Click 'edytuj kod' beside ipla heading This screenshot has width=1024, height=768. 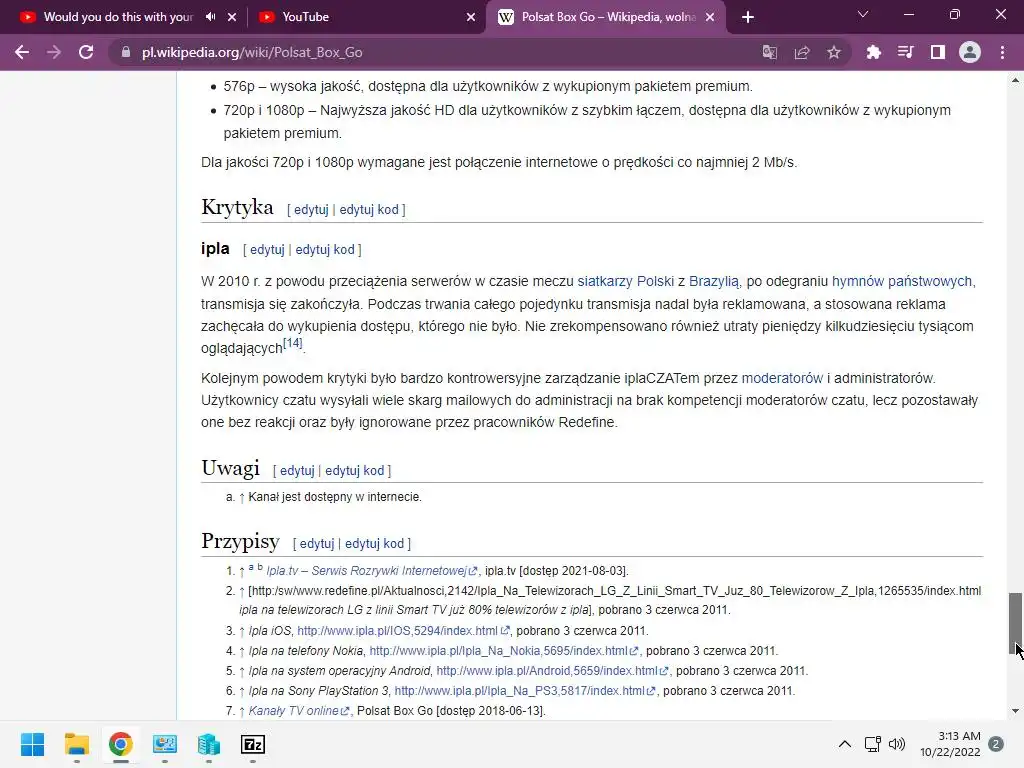325,249
